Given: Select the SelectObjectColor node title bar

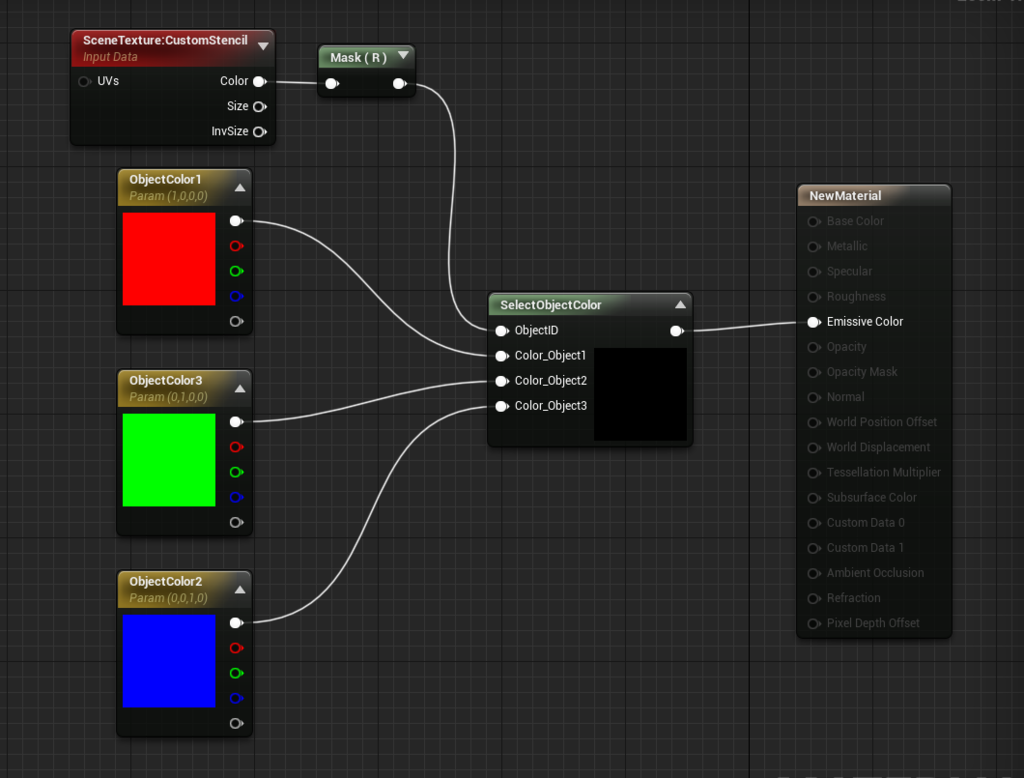Looking at the screenshot, I should click(x=590, y=304).
